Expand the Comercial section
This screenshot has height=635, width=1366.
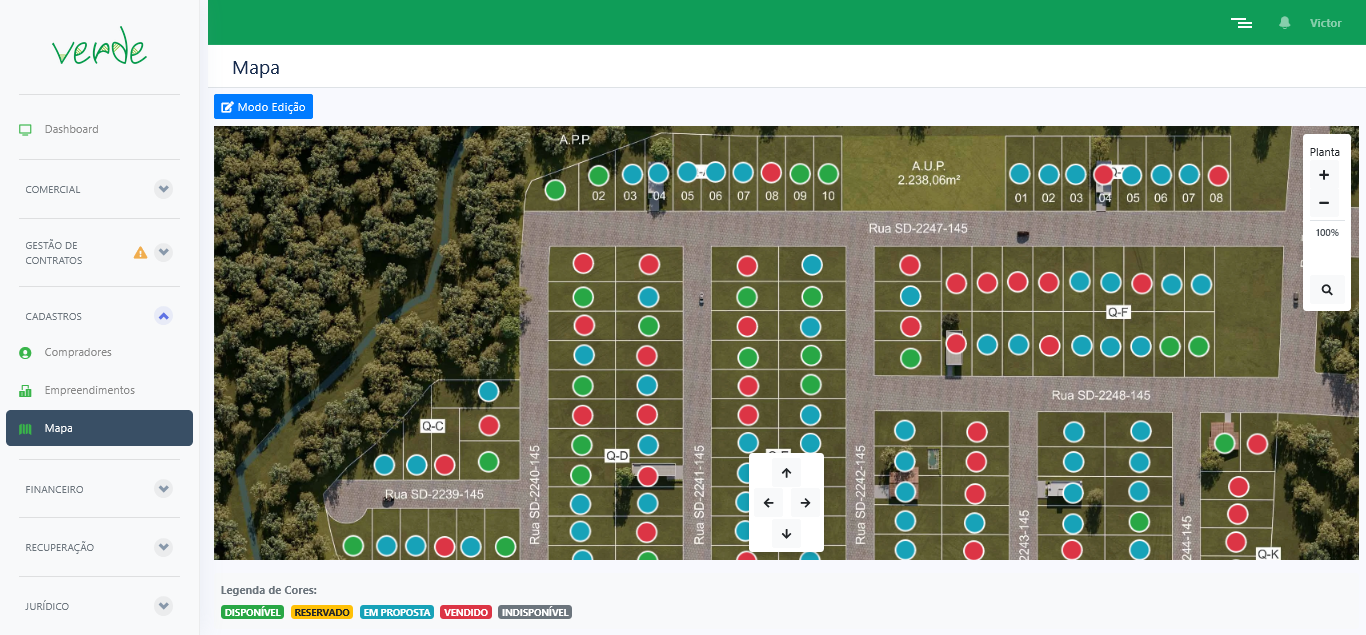(163, 189)
